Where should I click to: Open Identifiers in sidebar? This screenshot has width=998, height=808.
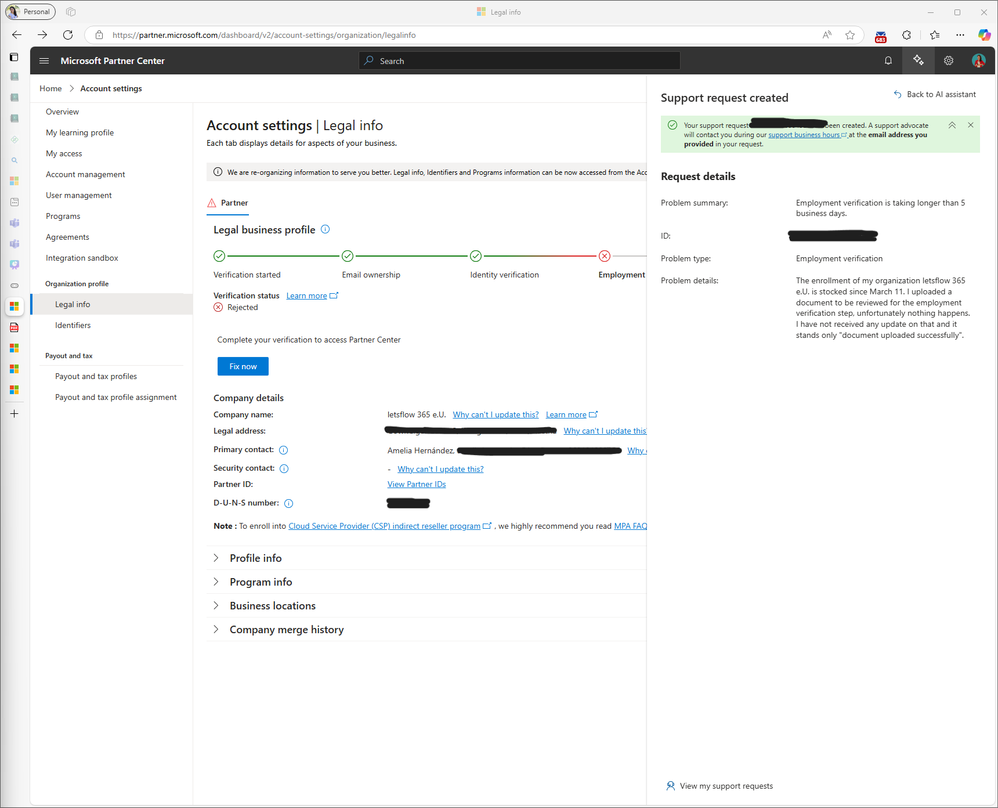[x=73, y=325]
